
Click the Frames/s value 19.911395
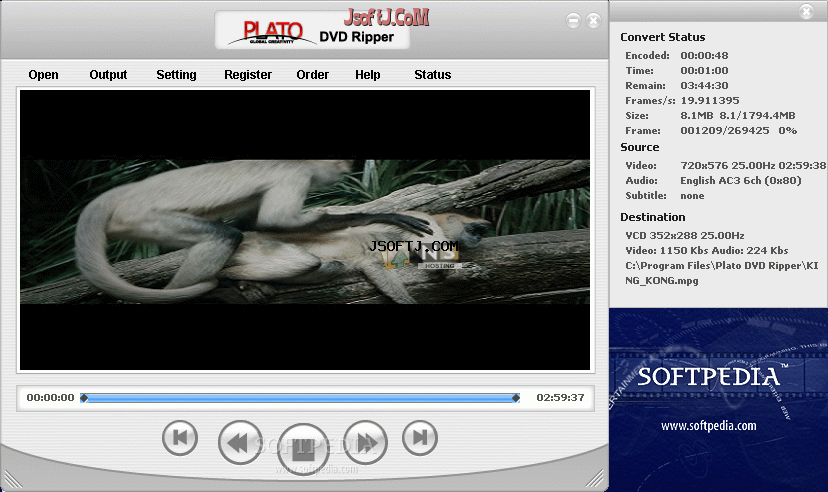(x=710, y=100)
